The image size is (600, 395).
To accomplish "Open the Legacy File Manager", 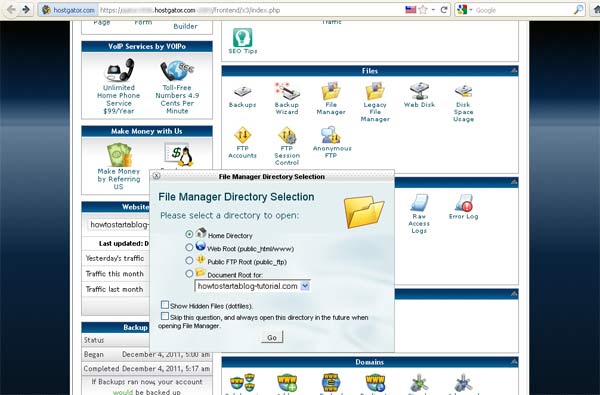I will (x=375, y=103).
